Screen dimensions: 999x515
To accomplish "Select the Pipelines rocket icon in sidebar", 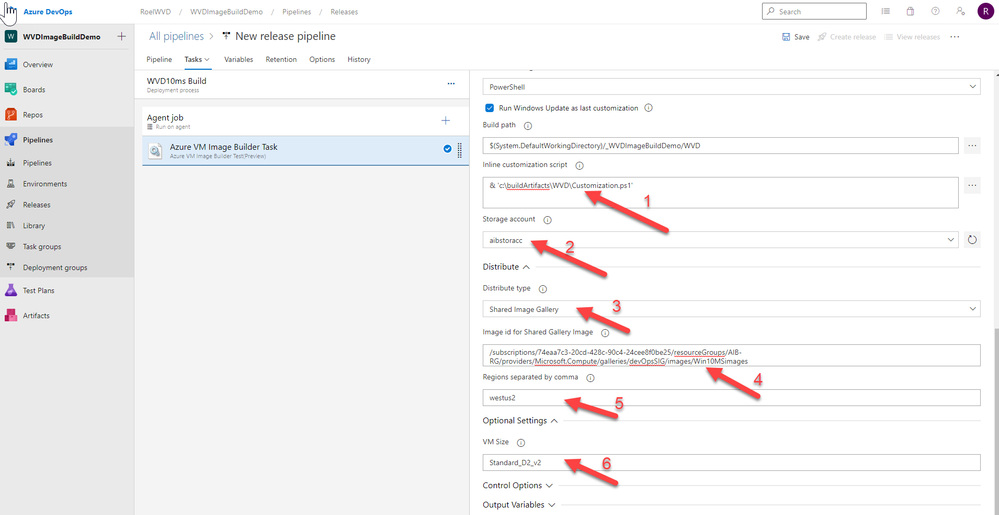I will click(11, 140).
